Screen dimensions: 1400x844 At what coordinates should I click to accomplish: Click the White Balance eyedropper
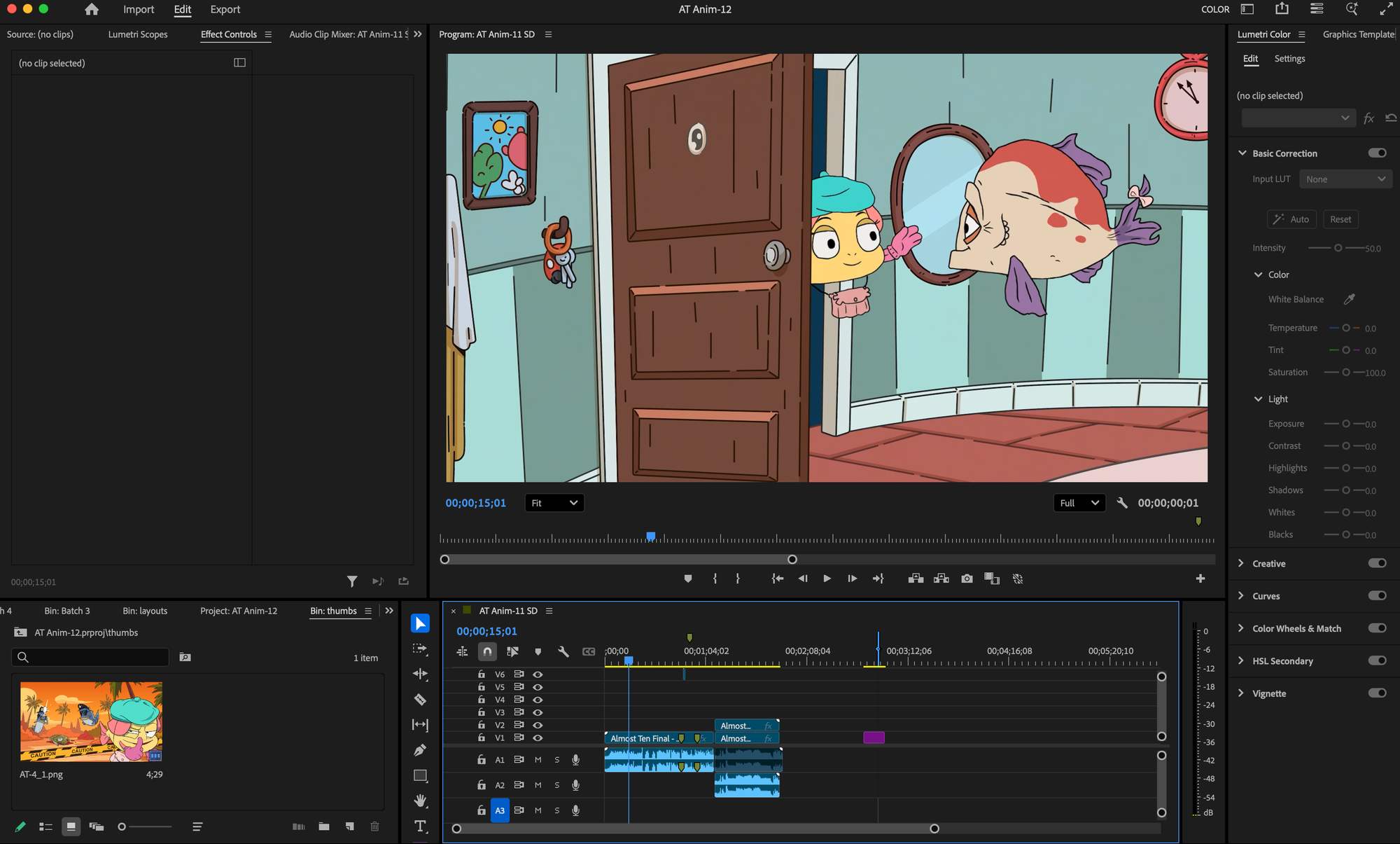pos(1349,299)
